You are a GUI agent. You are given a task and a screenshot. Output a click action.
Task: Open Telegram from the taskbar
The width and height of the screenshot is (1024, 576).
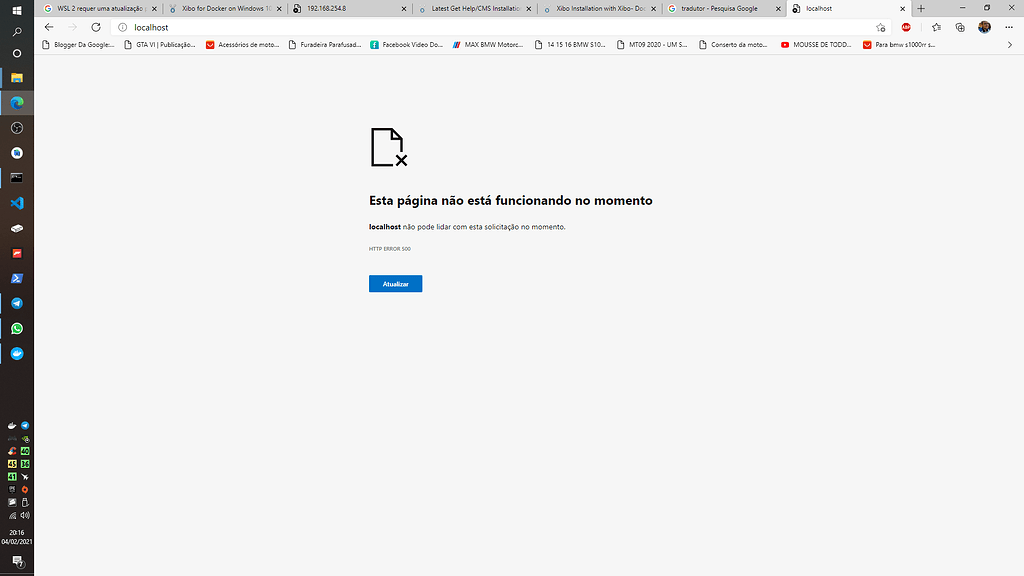(17, 303)
